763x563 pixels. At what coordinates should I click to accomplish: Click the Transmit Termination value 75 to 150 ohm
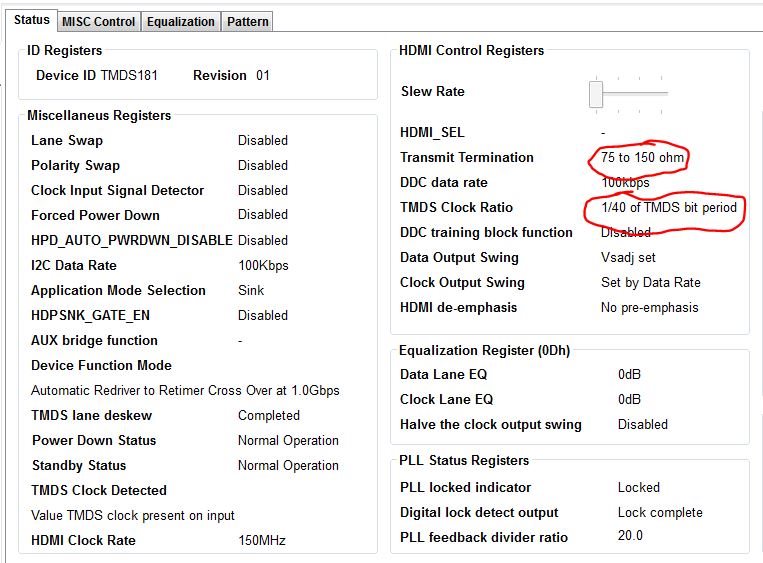click(642, 157)
